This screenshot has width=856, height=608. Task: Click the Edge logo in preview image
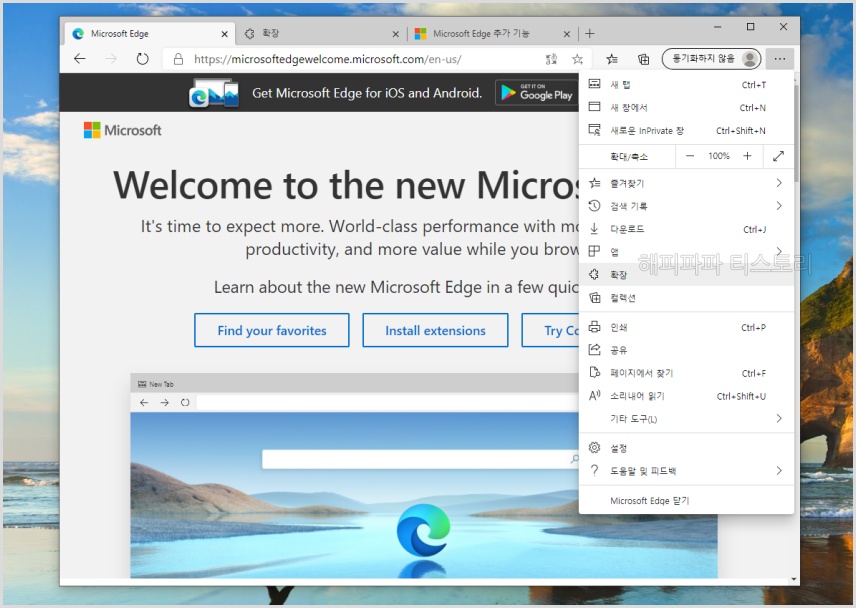(423, 530)
